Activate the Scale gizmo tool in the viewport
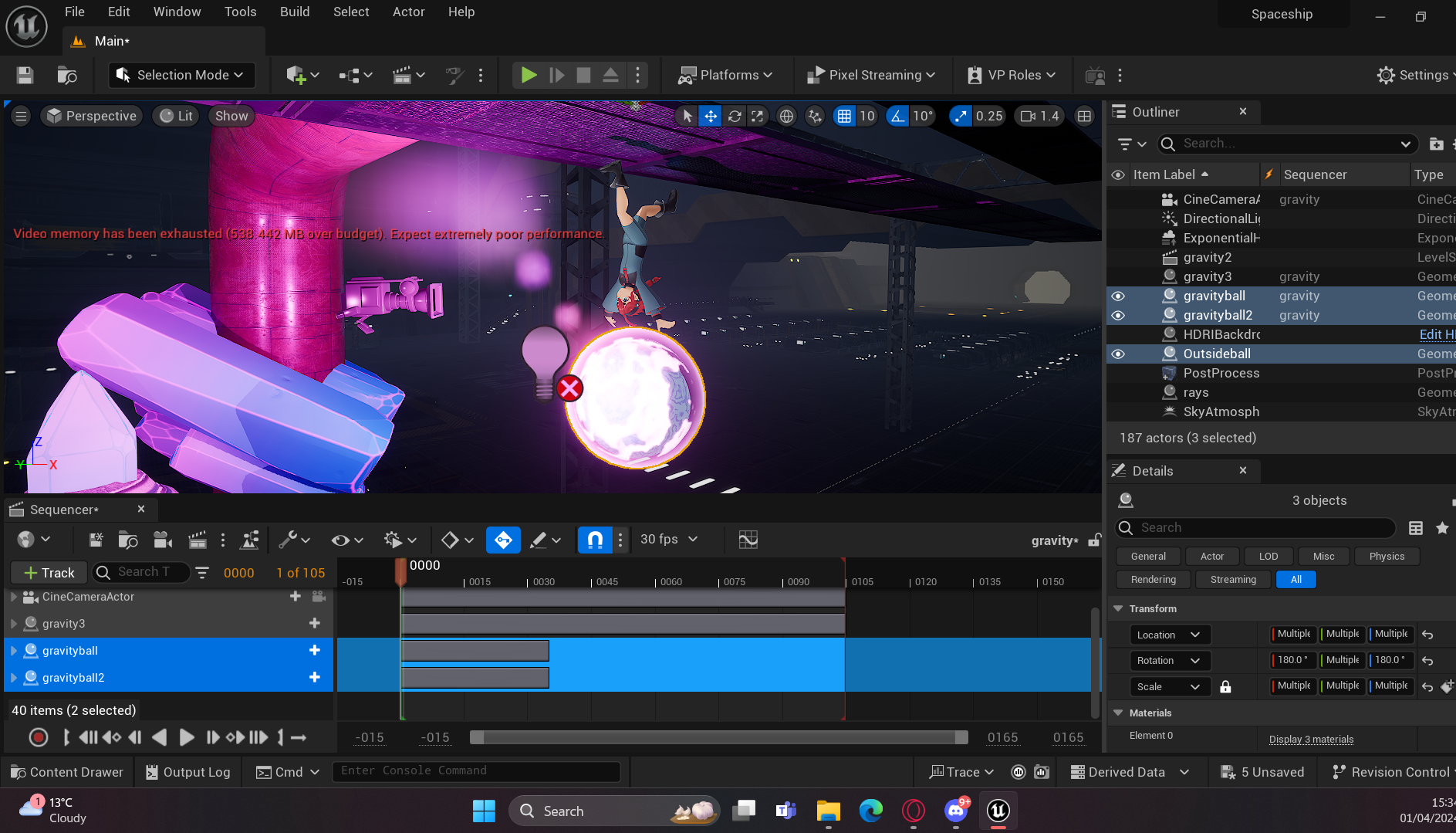The width and height of the screenshot is (1456, 833). 758,116
